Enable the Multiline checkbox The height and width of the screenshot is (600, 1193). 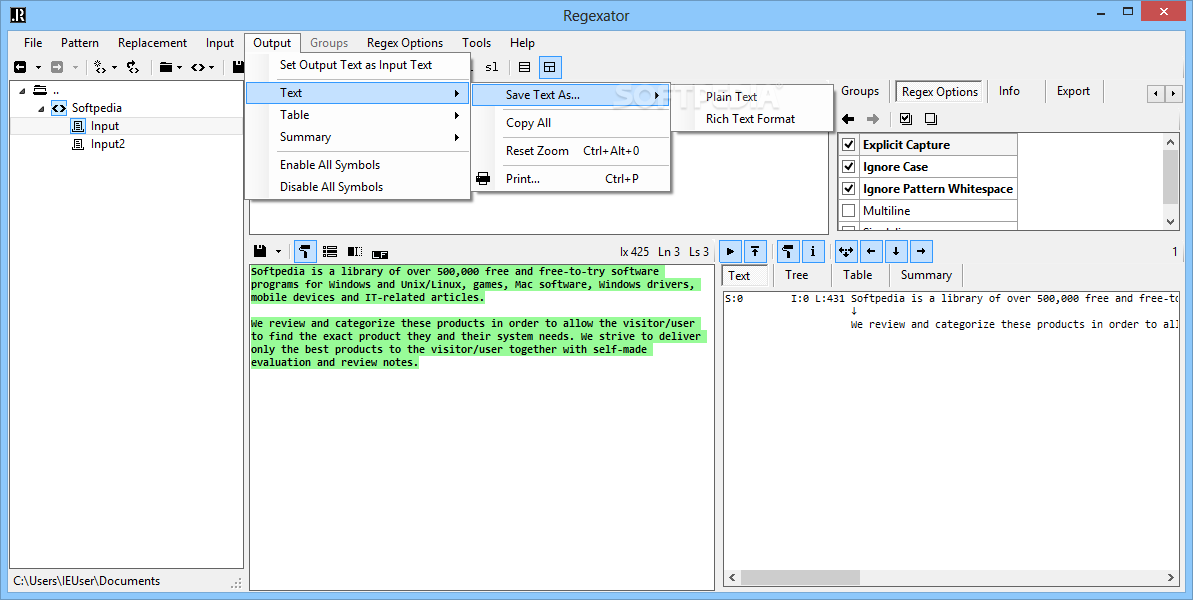(x=849, y=211)
